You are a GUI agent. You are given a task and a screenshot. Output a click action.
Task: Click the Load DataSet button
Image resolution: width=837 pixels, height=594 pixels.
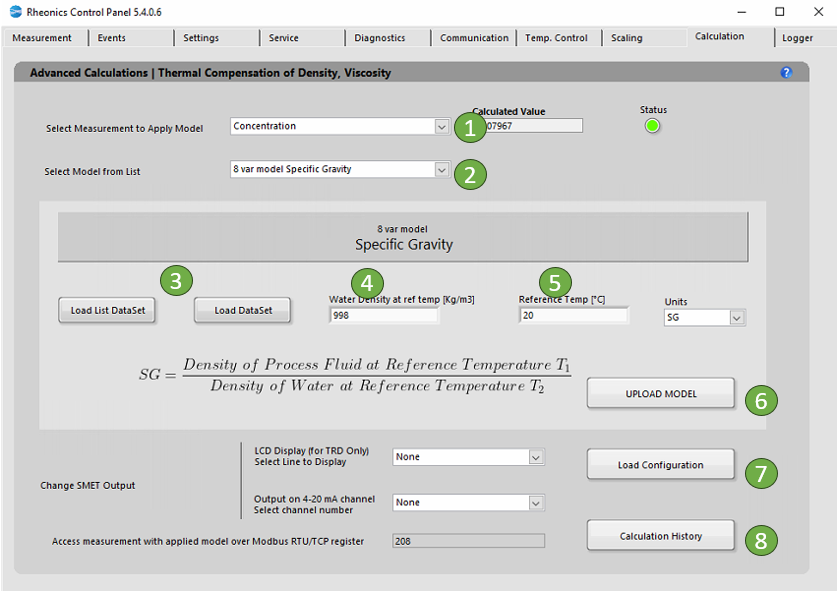pyautogui.click(x=243, y=311)
